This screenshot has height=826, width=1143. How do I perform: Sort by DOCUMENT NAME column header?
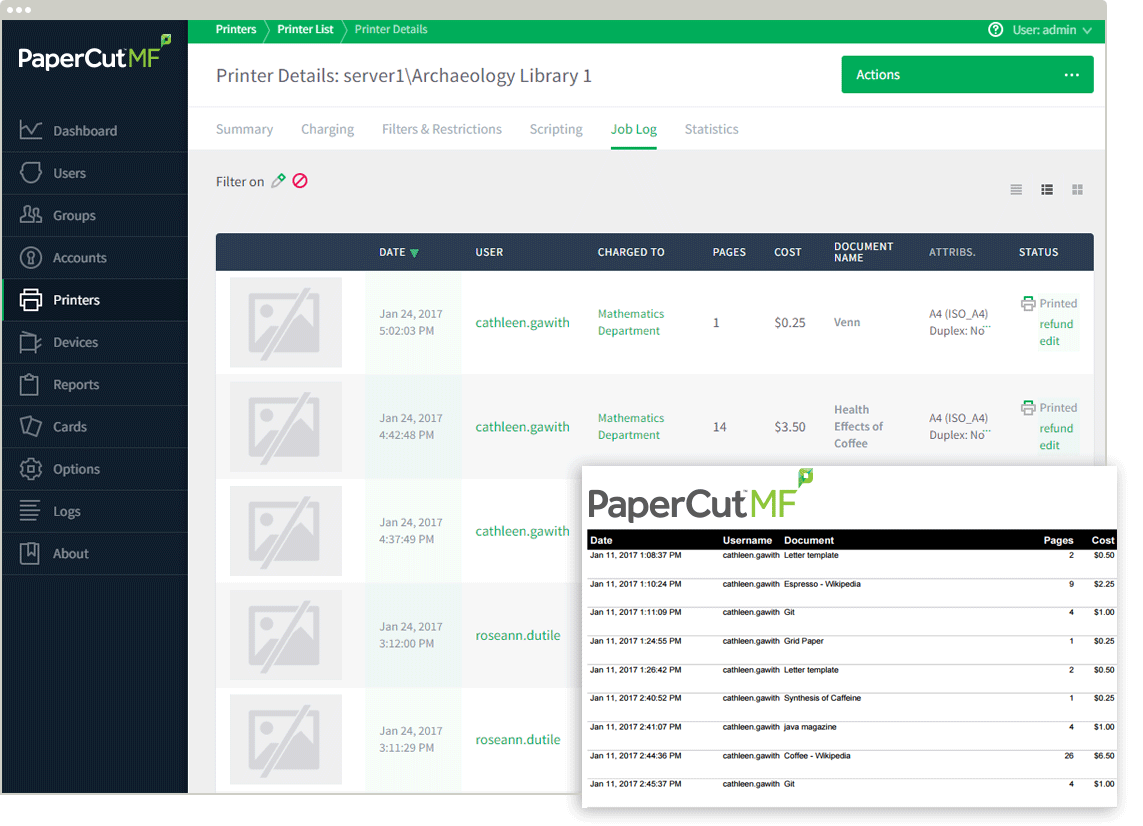point(863,252)
